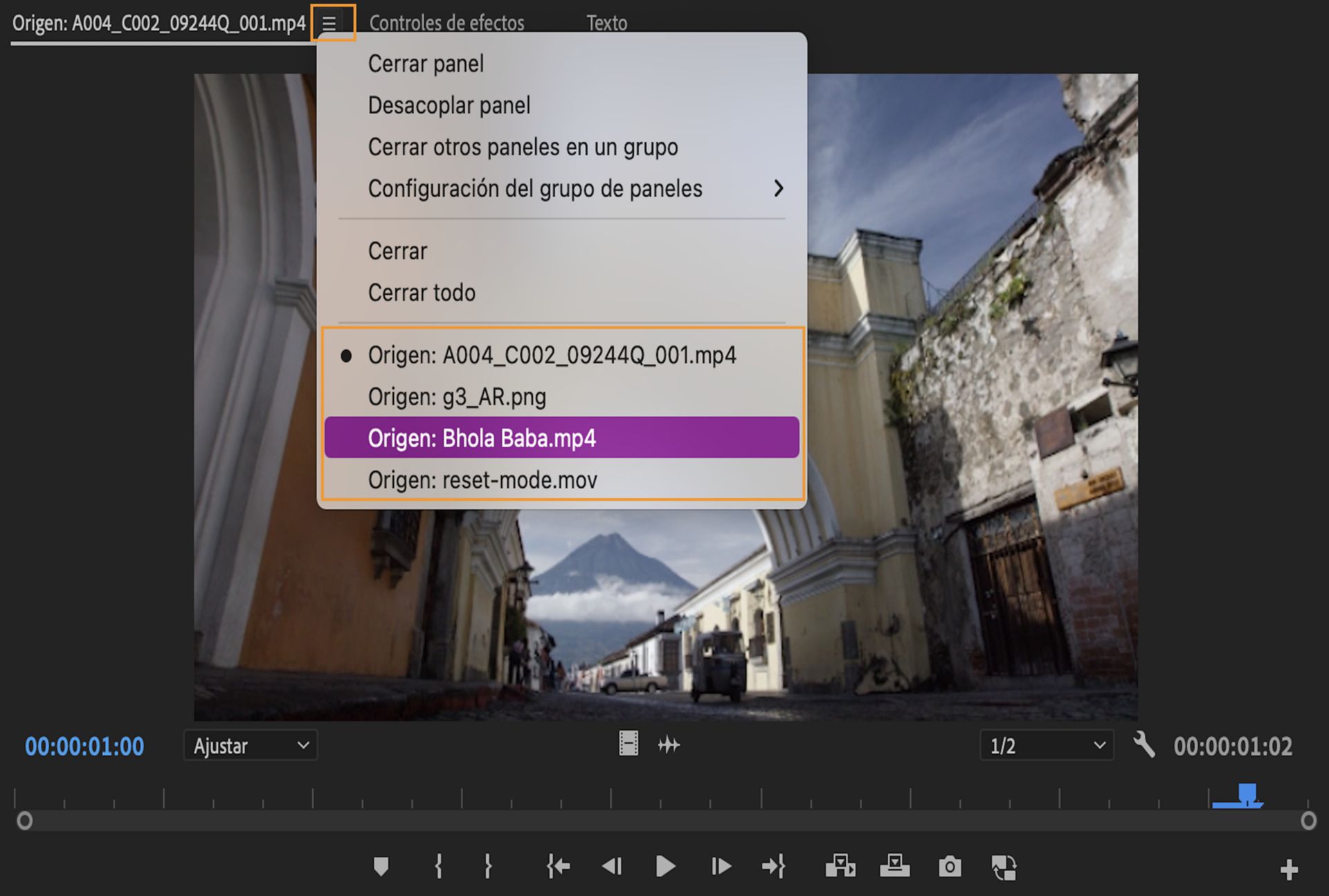
Task: Switch to Controles de efectos tab
Action: pyautogui.click(x=446, y=23)
